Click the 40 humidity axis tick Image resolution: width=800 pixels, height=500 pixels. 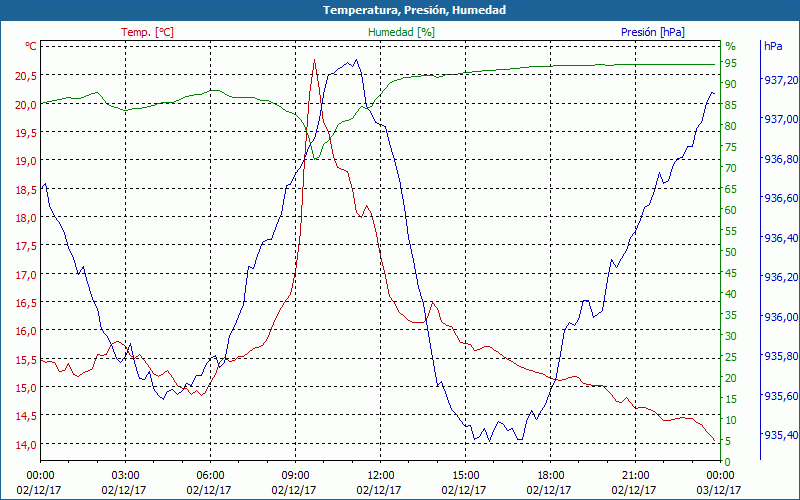pyautogui.click(x=731, y=294)
